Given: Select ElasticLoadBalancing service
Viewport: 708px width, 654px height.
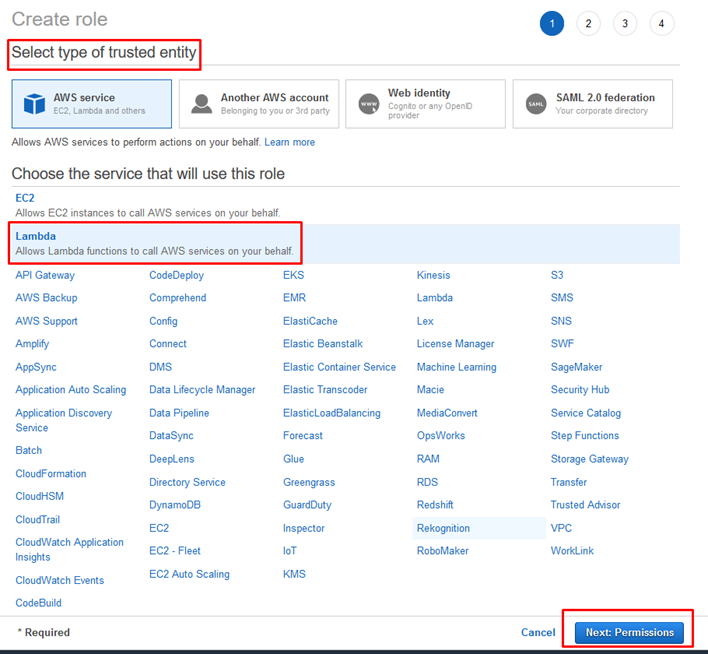Looking at the screenshot, I should pos(332,413).
